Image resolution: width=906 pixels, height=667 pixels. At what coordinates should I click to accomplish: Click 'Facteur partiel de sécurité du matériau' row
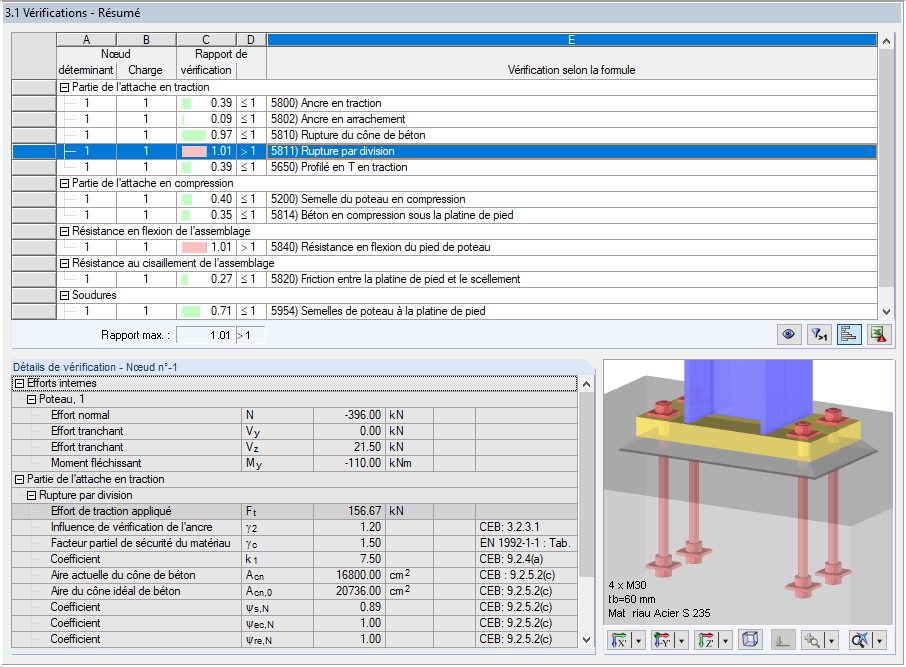[x=294, y=543]
